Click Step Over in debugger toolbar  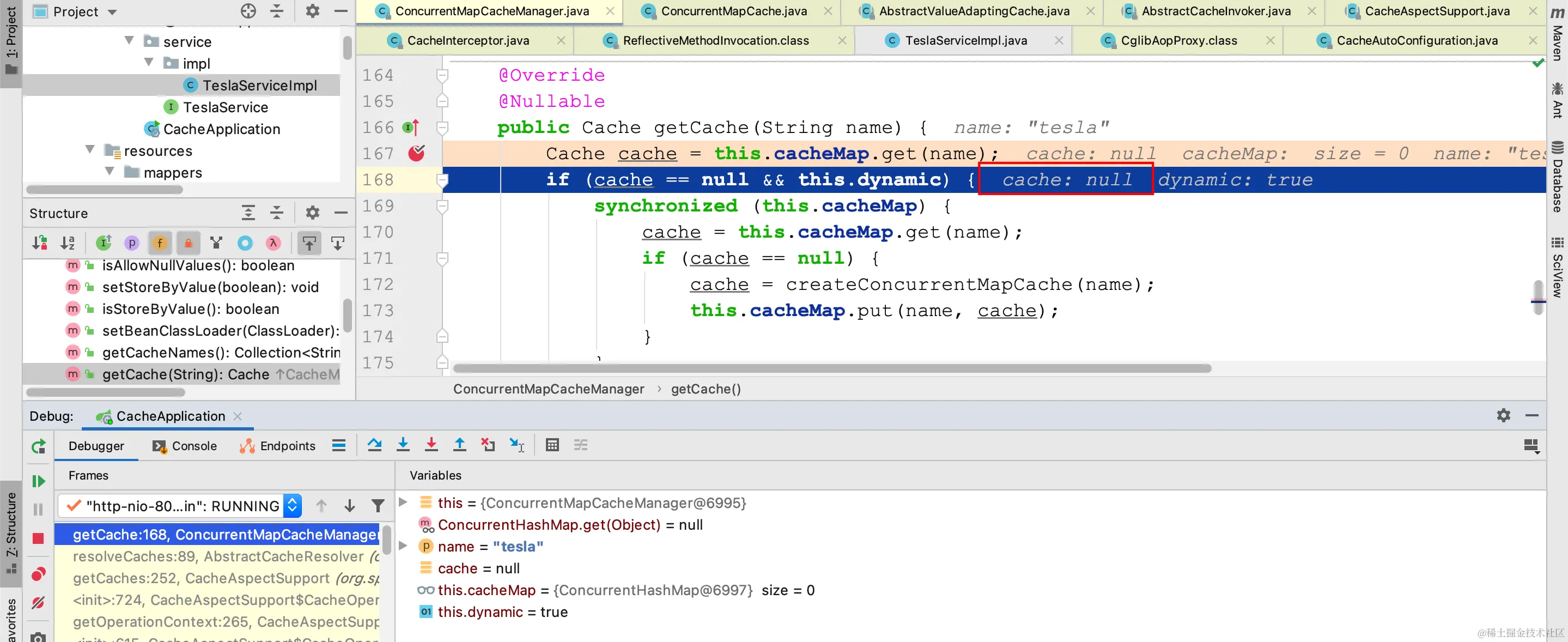[374, 445]
